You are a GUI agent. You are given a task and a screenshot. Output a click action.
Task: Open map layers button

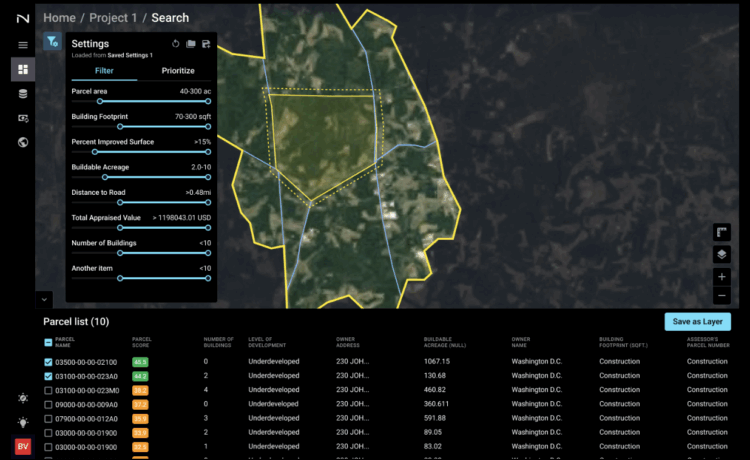(722, 254)
